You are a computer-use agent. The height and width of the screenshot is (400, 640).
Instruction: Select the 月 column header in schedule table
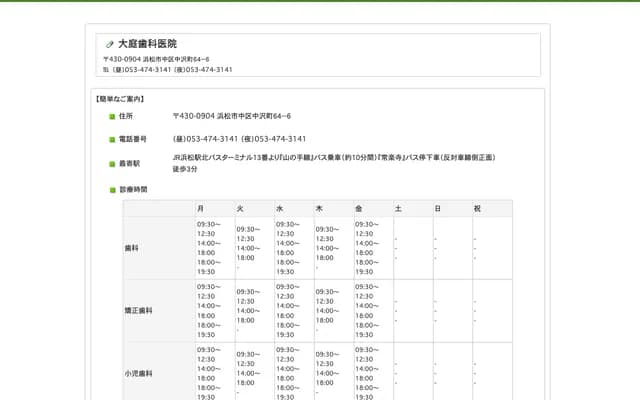click(x=201, y=208)
